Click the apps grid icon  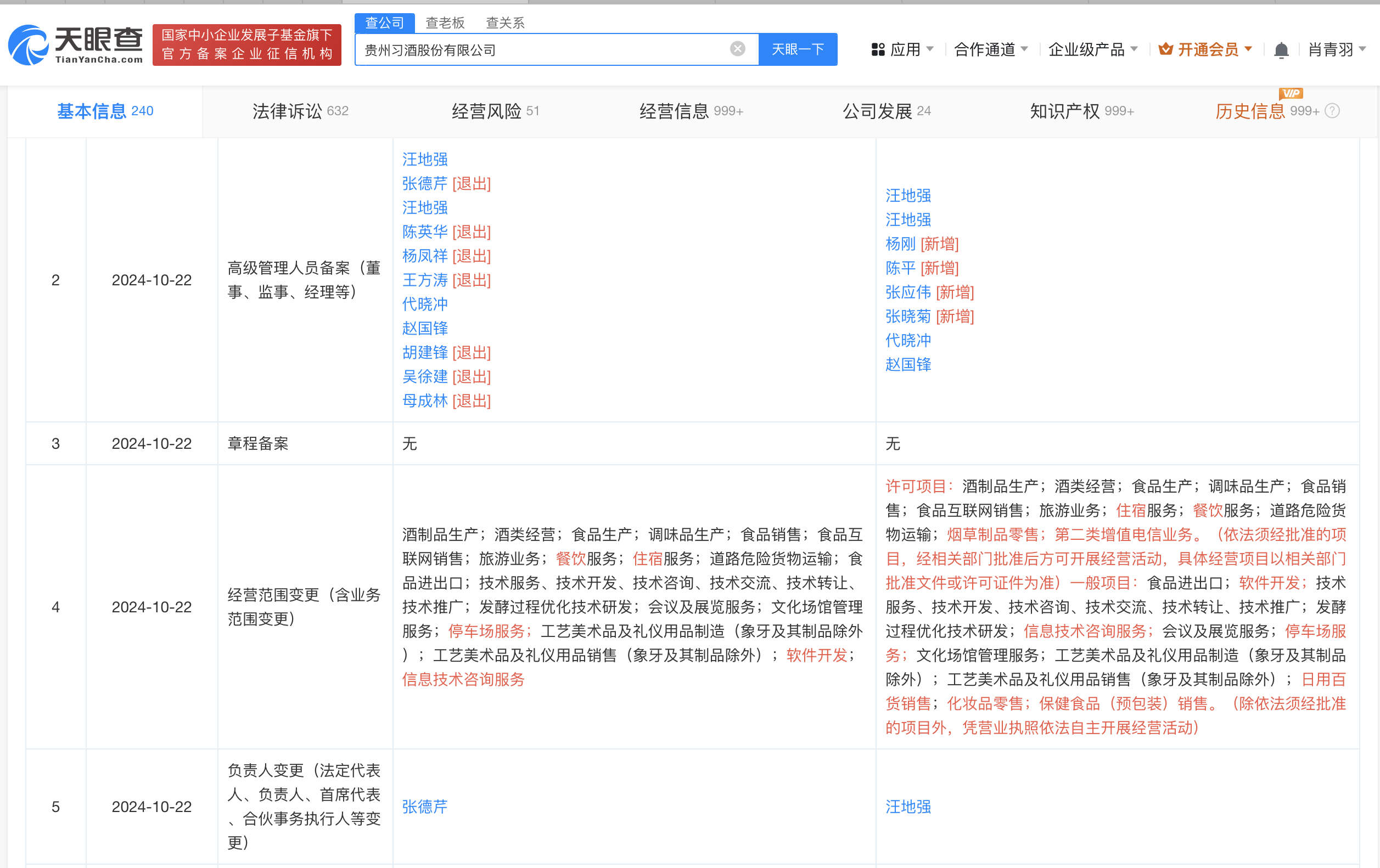point(878,50)
